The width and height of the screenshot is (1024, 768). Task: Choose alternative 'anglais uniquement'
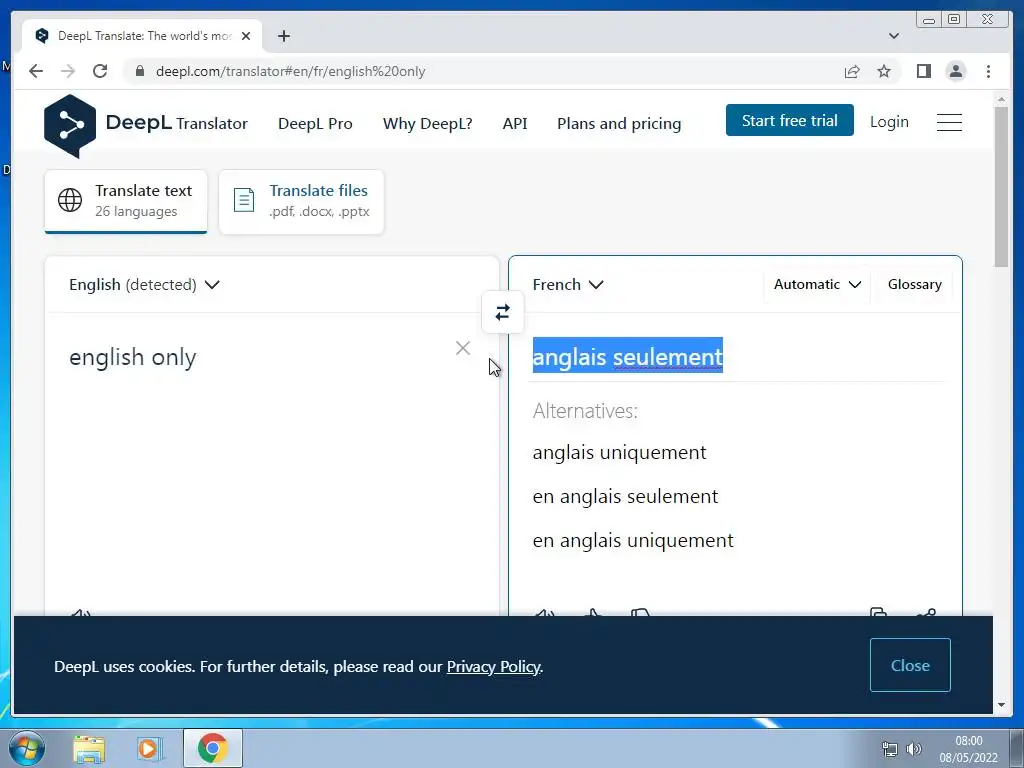click(x=619, y=453)
